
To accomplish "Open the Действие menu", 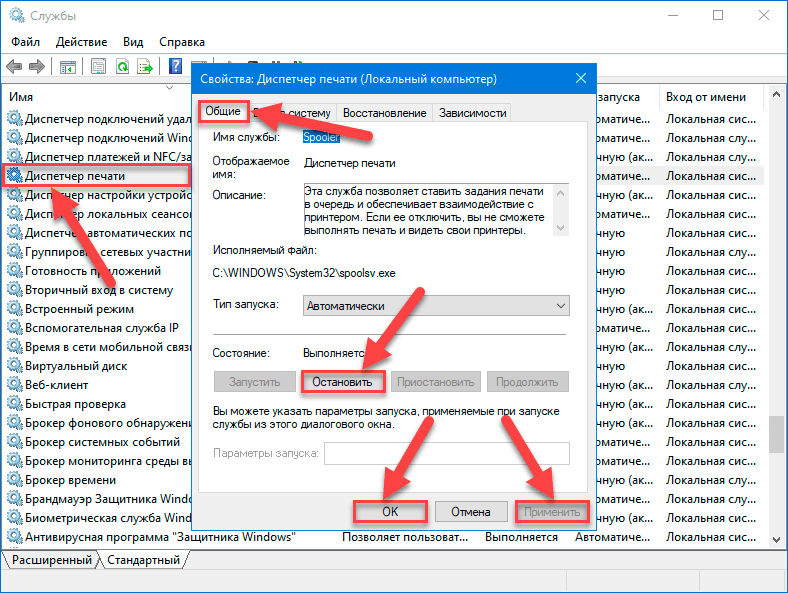I will pyautogui.click(x=81, y=42).
